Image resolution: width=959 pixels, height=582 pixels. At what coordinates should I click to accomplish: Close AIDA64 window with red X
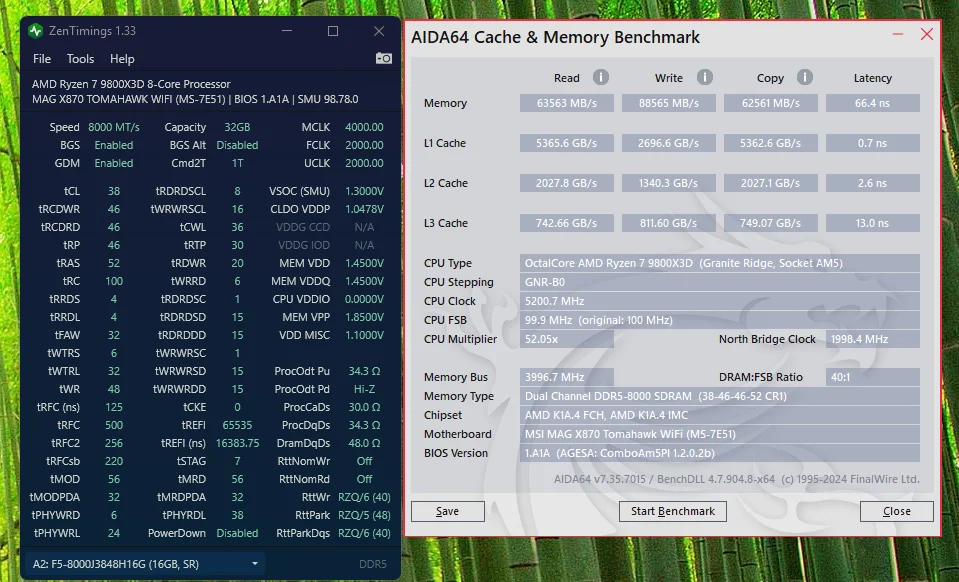[x=927, y=34]
